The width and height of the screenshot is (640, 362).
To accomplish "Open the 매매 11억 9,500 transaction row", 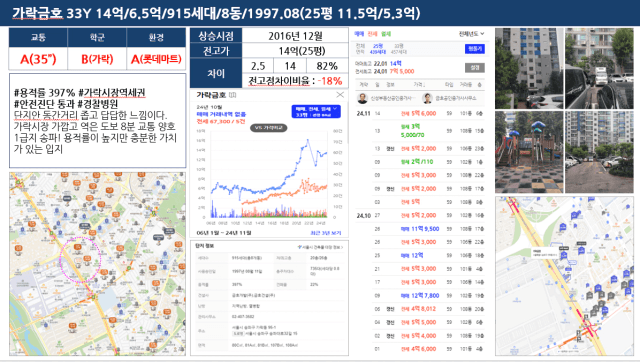I will tap(420, 229).
